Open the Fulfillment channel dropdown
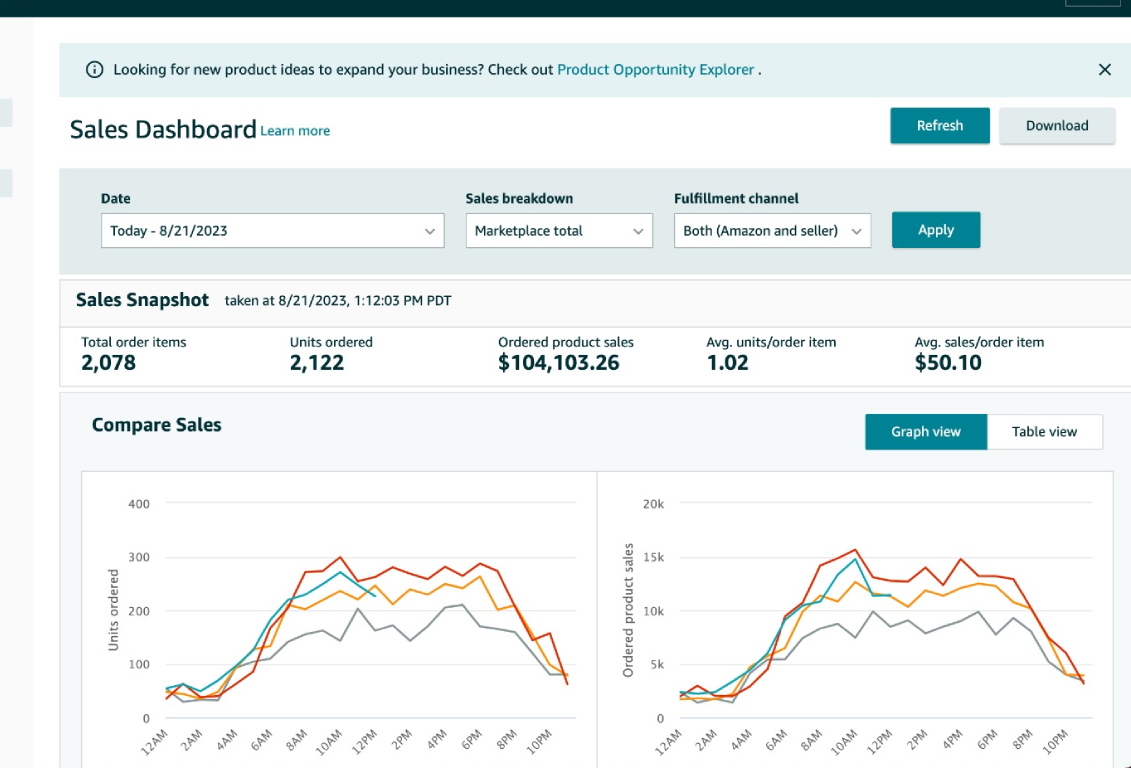1131x768 pixels. 773,231
